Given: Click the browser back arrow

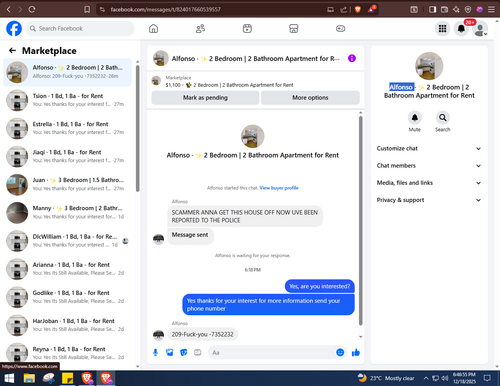Looking at the screenshot, I should pyautogui.click(x=9, y=9).
